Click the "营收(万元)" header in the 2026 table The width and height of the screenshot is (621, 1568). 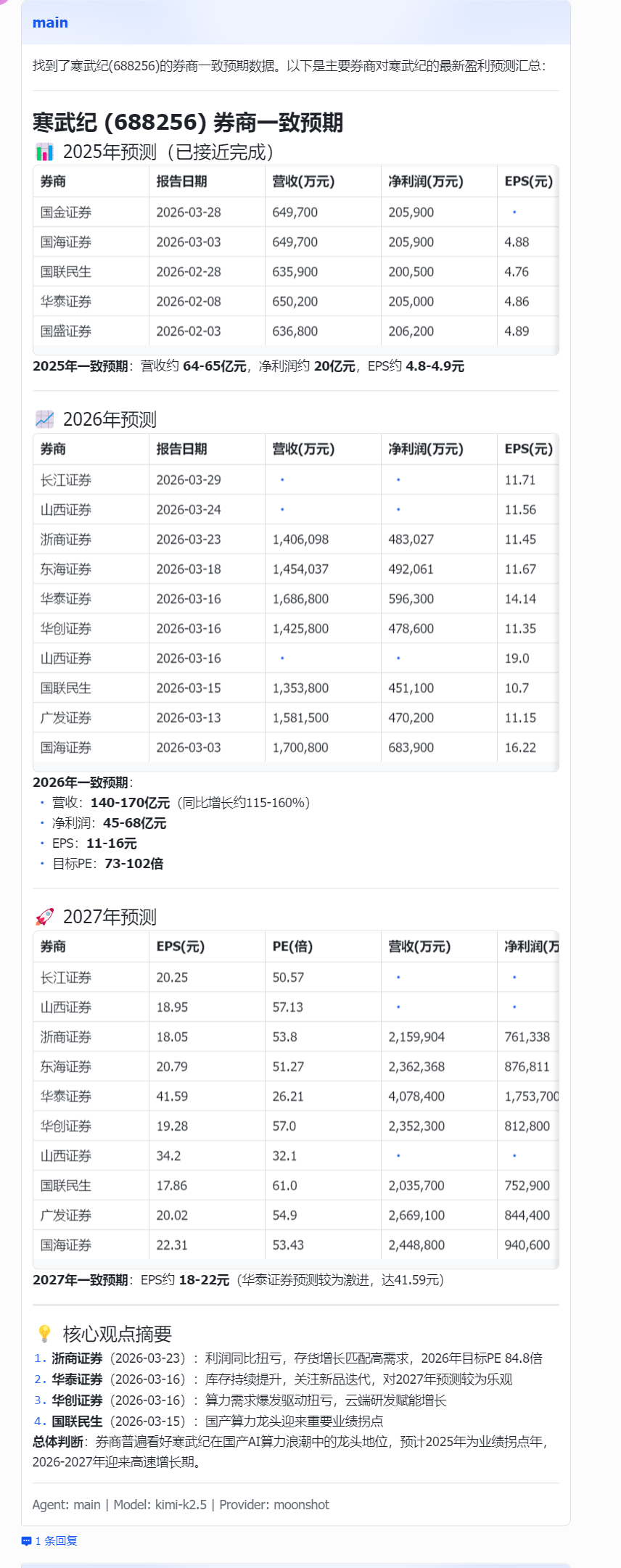304,449
